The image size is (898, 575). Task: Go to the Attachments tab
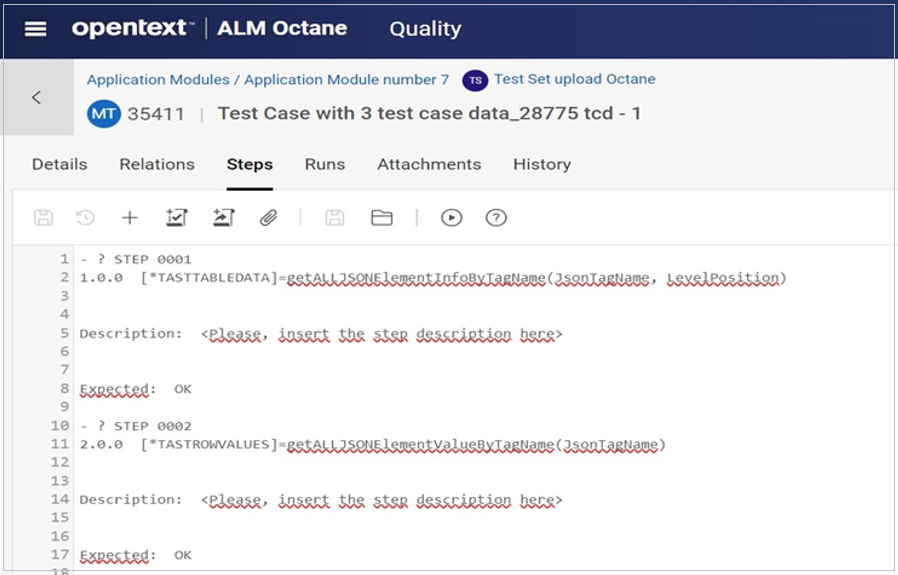[x=429, y=164]
